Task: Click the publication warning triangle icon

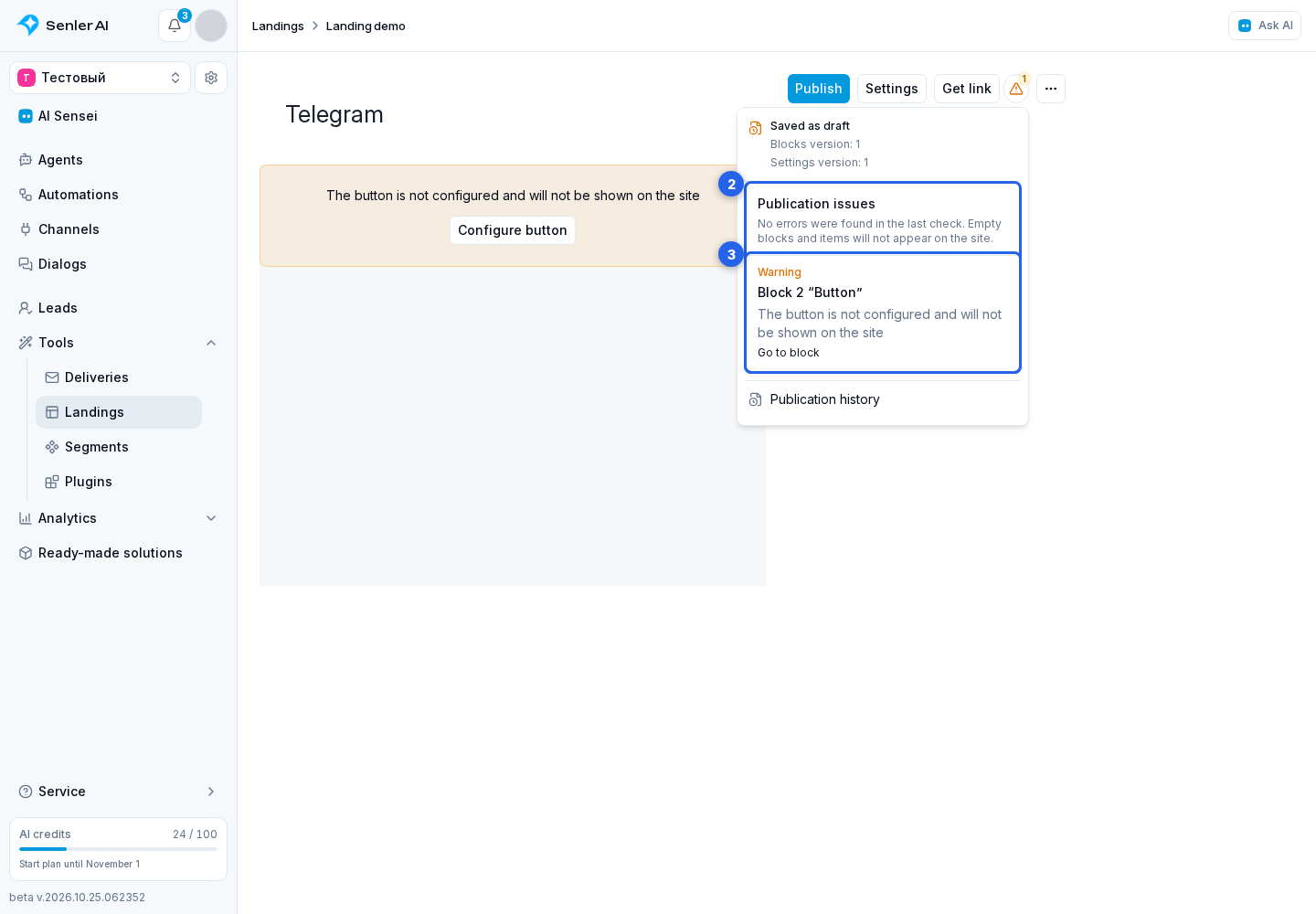Action: [x=1016, y=89]
